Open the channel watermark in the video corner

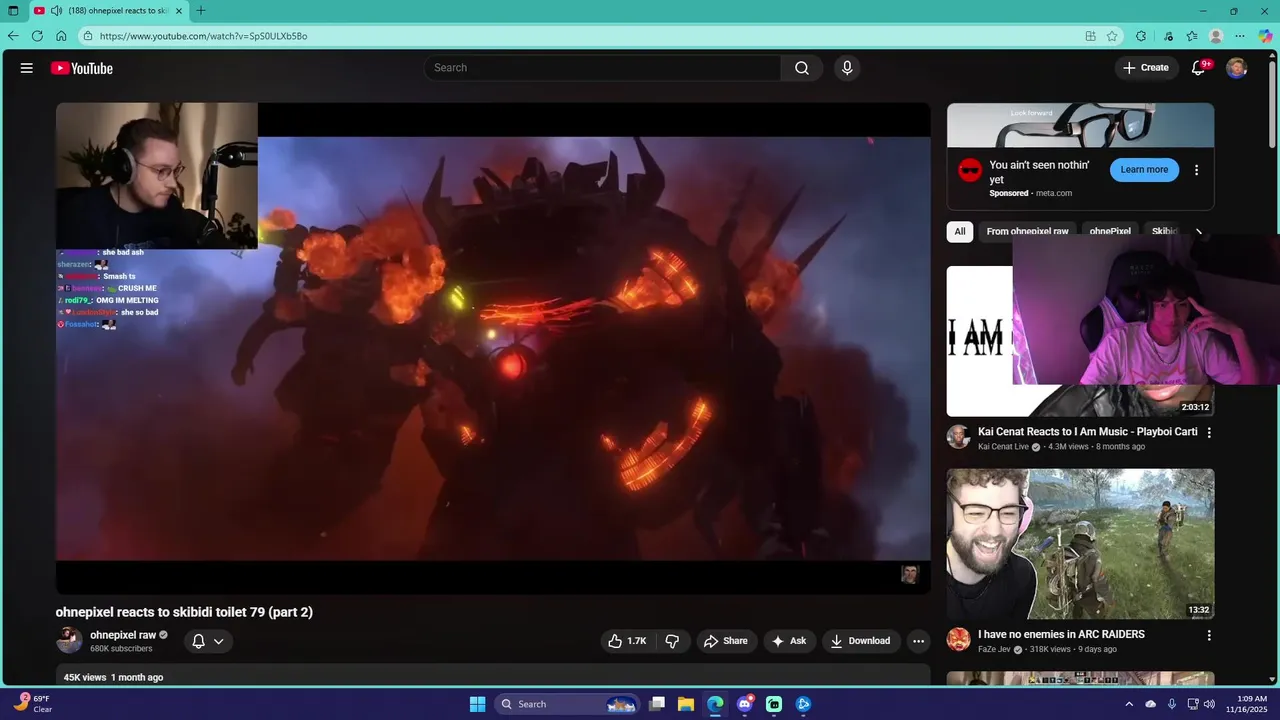pyautogui.click(x=910, y=574)
